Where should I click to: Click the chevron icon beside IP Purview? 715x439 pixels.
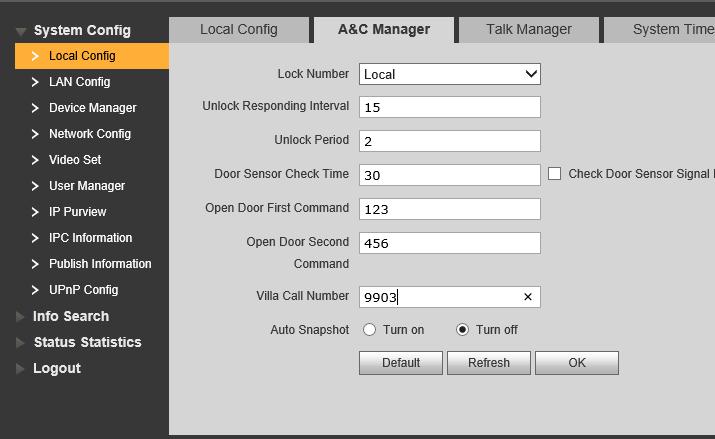pyautogui.click(x=35, y=212)
